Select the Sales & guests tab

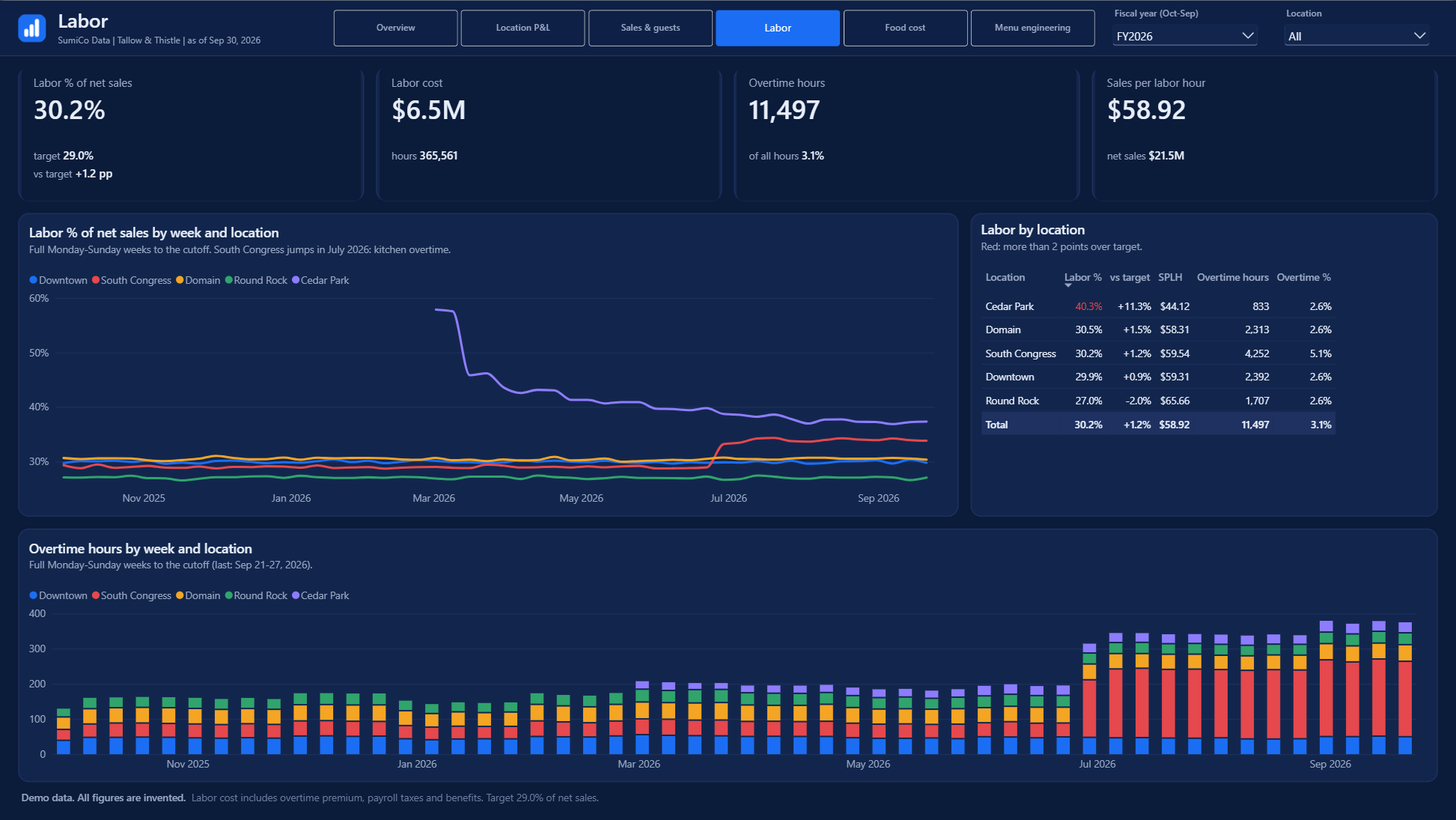click(651, 28)
